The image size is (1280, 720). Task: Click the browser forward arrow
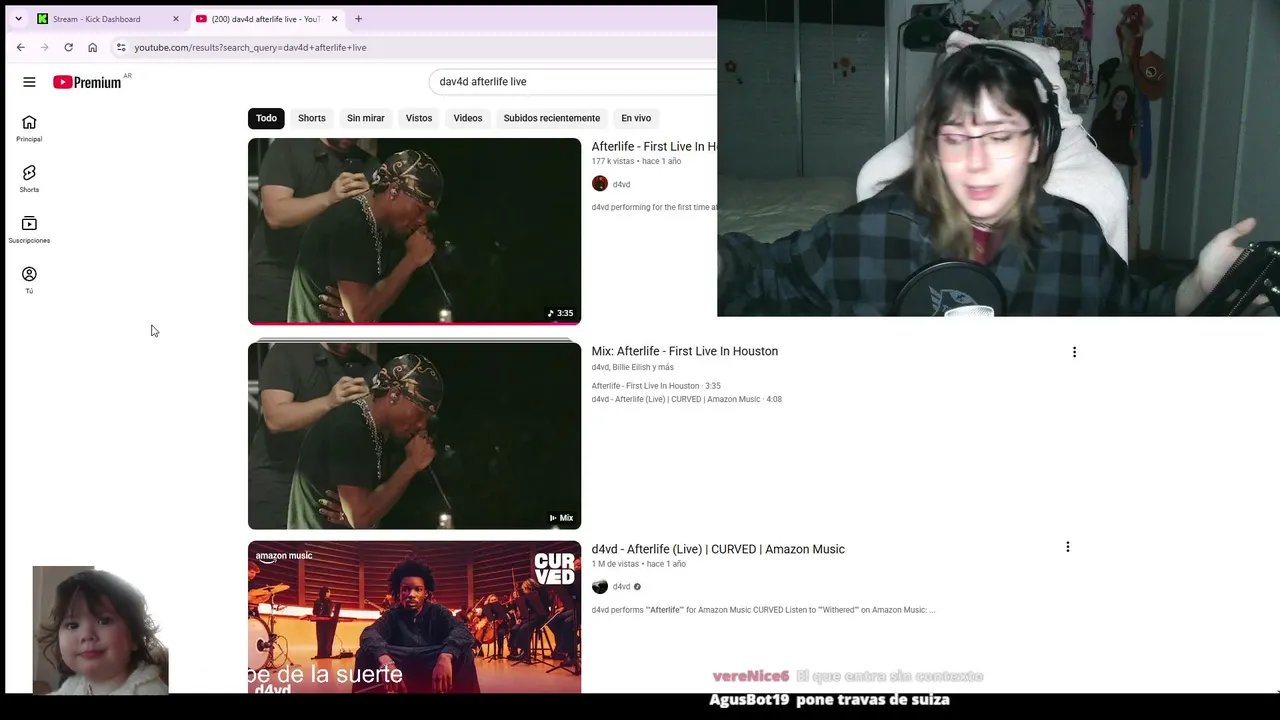(x=44, y=47)
